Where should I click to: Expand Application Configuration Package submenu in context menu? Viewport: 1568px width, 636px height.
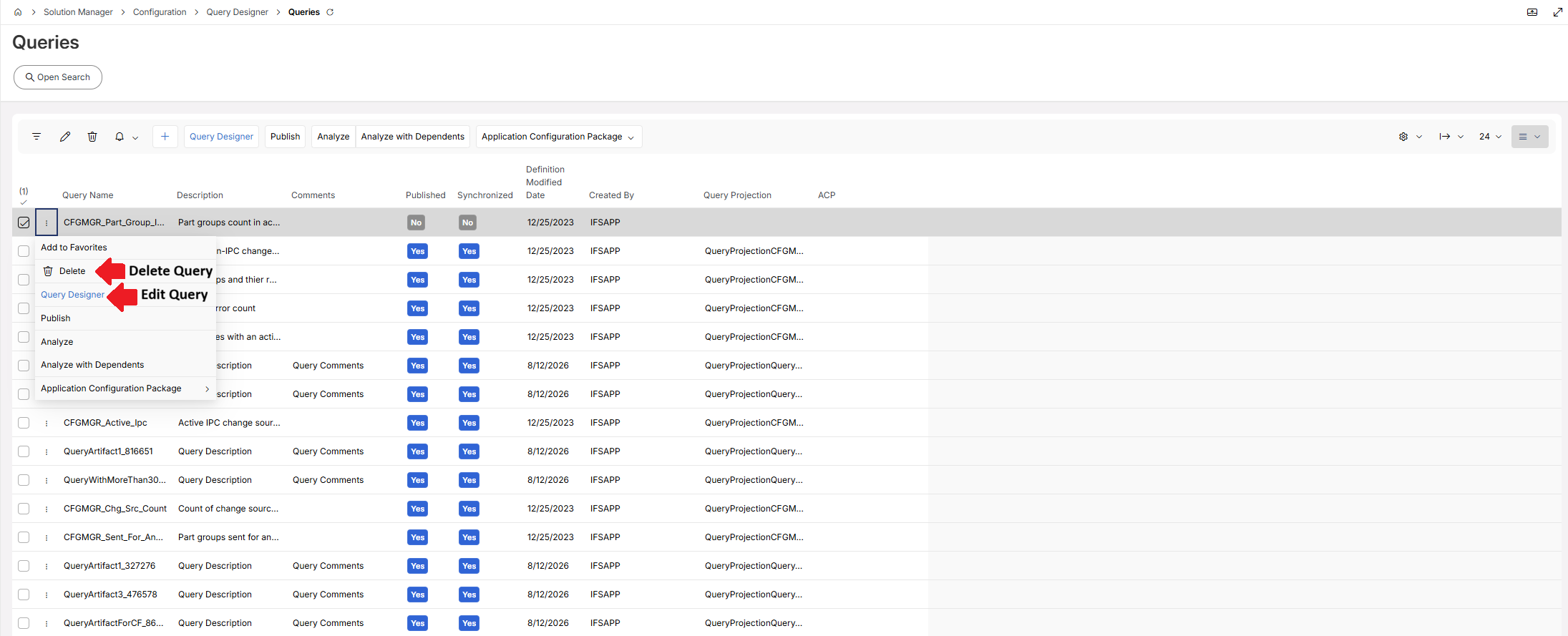(125, 388)
